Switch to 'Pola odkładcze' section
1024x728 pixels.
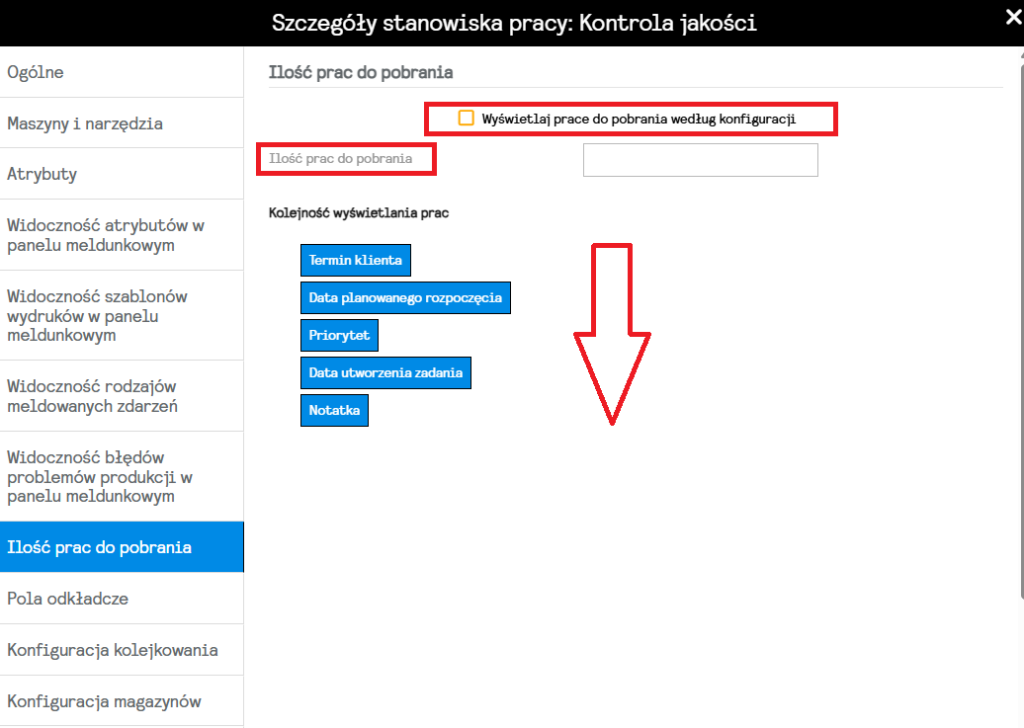point(121,599)
